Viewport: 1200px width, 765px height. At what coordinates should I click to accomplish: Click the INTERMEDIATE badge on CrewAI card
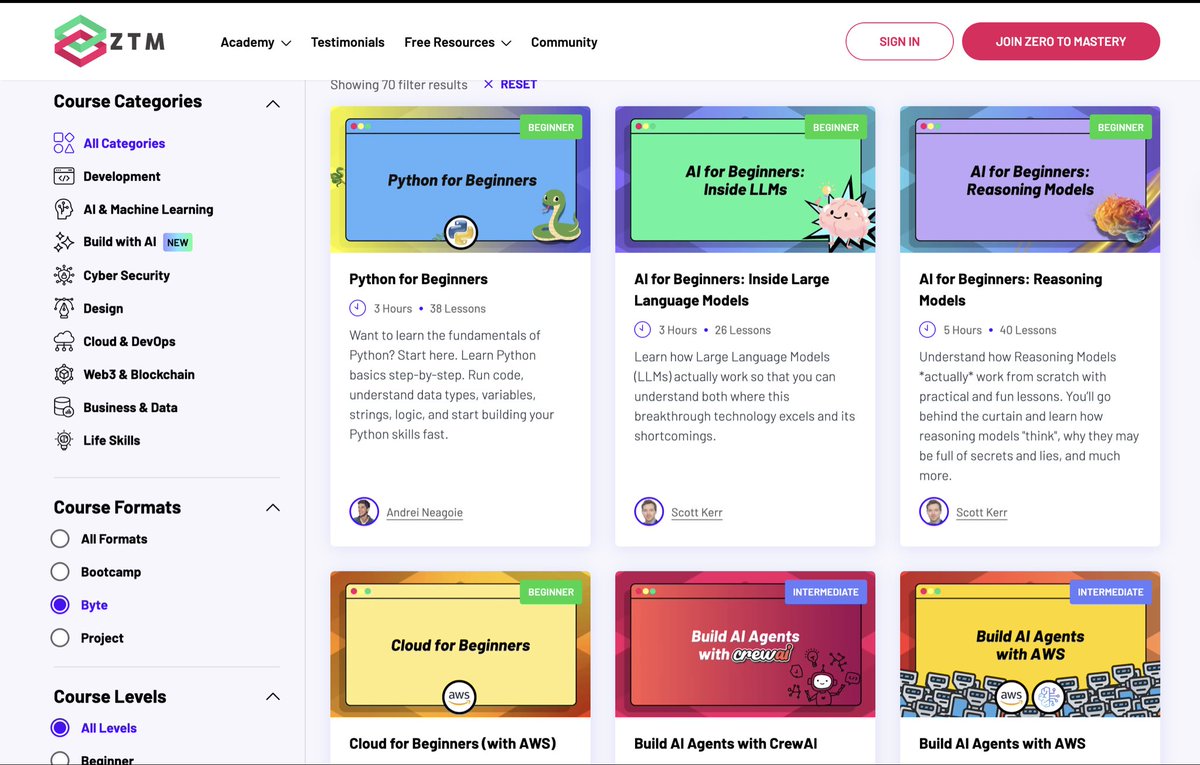825,592
